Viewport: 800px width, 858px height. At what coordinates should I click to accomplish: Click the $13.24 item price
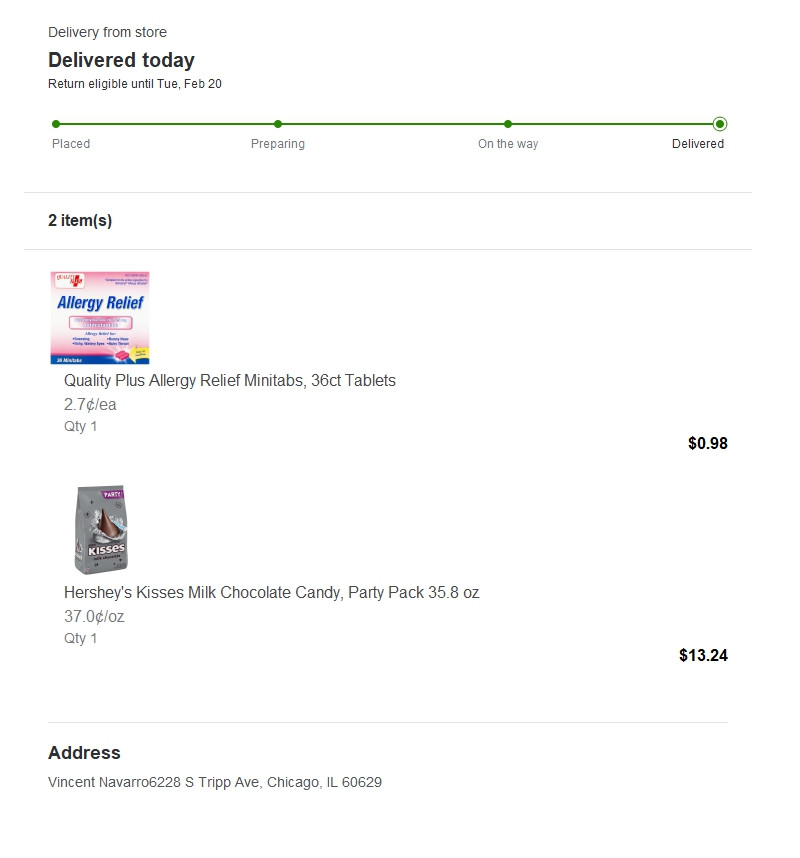pyautogui.click(x=703, y=656)
